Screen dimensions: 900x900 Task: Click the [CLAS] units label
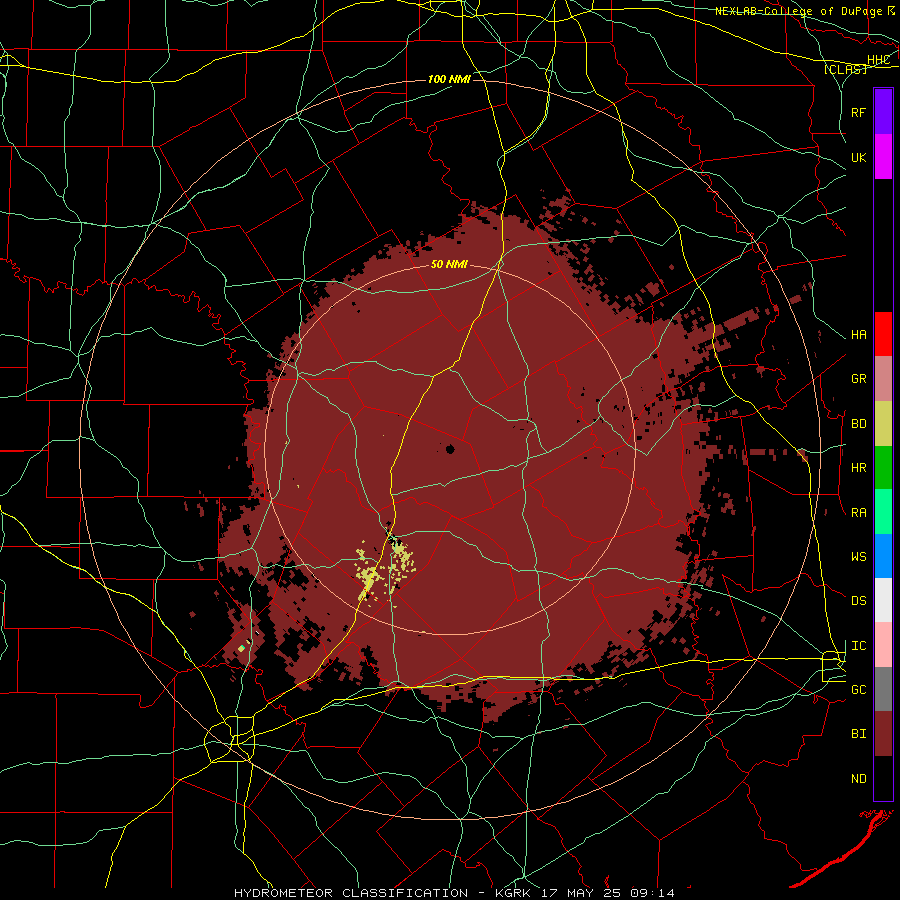click(845, 69)
